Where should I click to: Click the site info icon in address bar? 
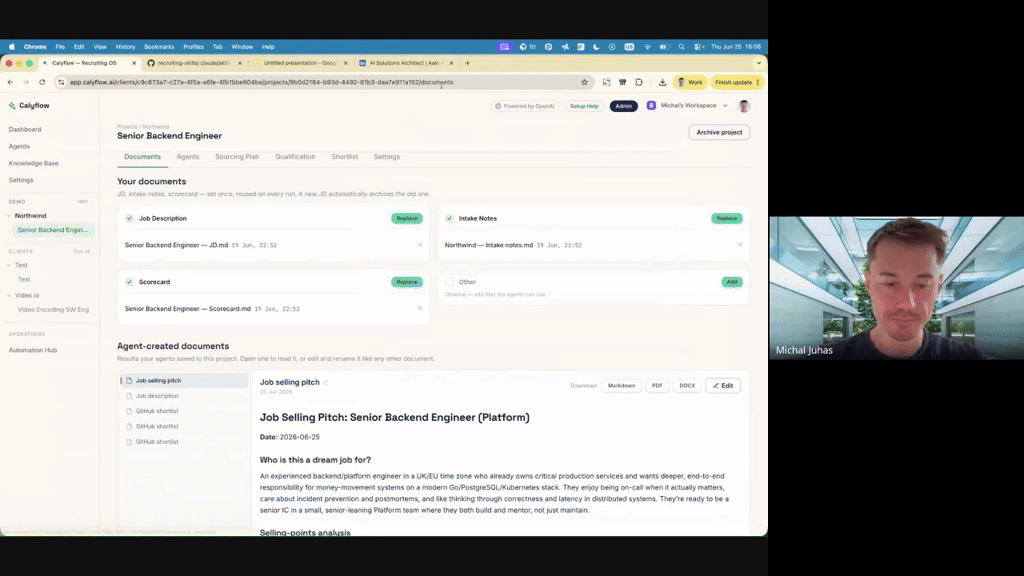[61, 82]
